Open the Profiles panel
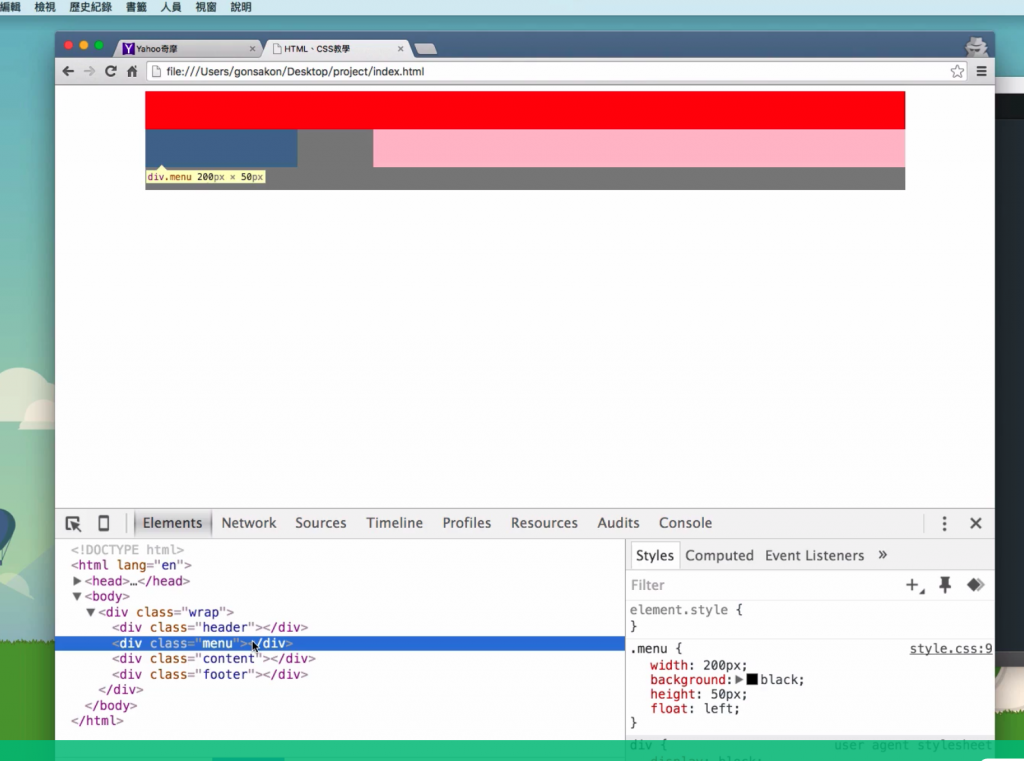1024x761 pixels. click(x=467, y=523)
